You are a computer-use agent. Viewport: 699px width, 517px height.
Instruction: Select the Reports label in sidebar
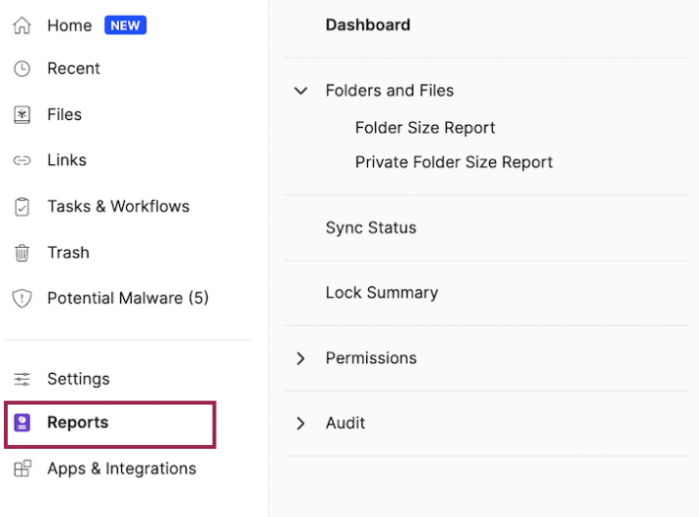(78, 423)
